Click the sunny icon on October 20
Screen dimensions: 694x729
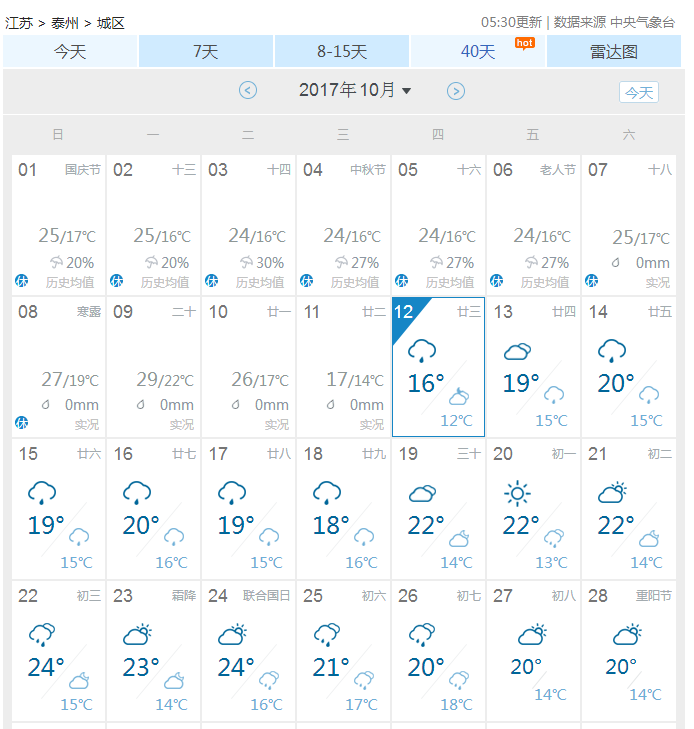517,493
